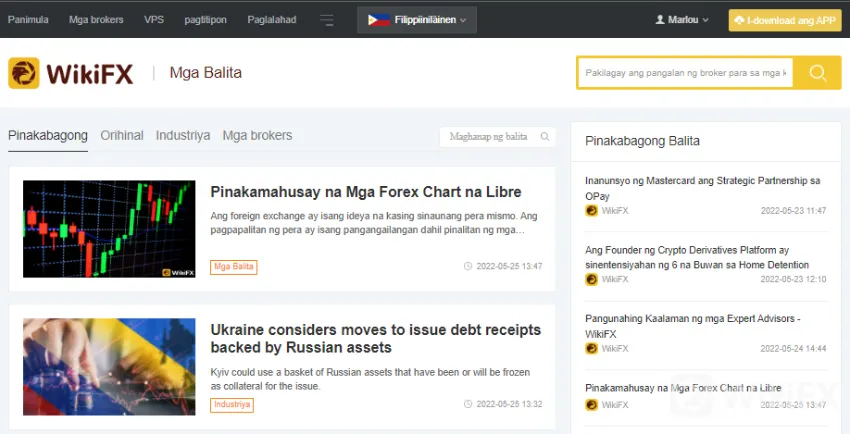The image size is (850, 434).
Task: Click magnifier icon in Maghanap ng balita box
Action: tap(545, 137)
